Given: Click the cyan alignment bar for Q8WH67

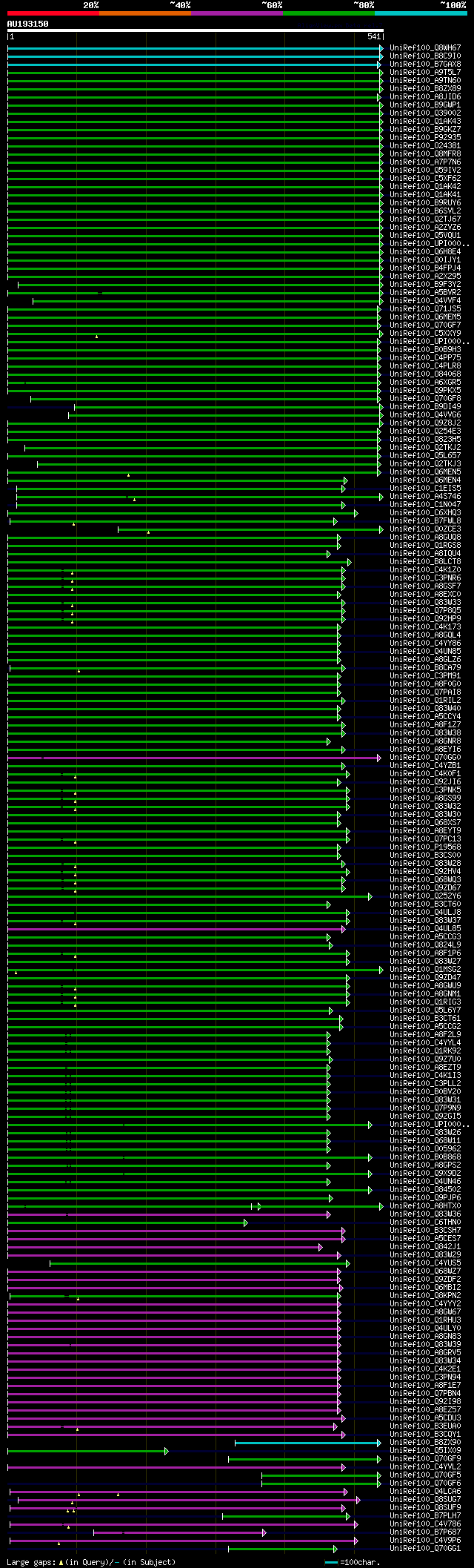Looking at the screenshot, I should click(x=195, y=48).
